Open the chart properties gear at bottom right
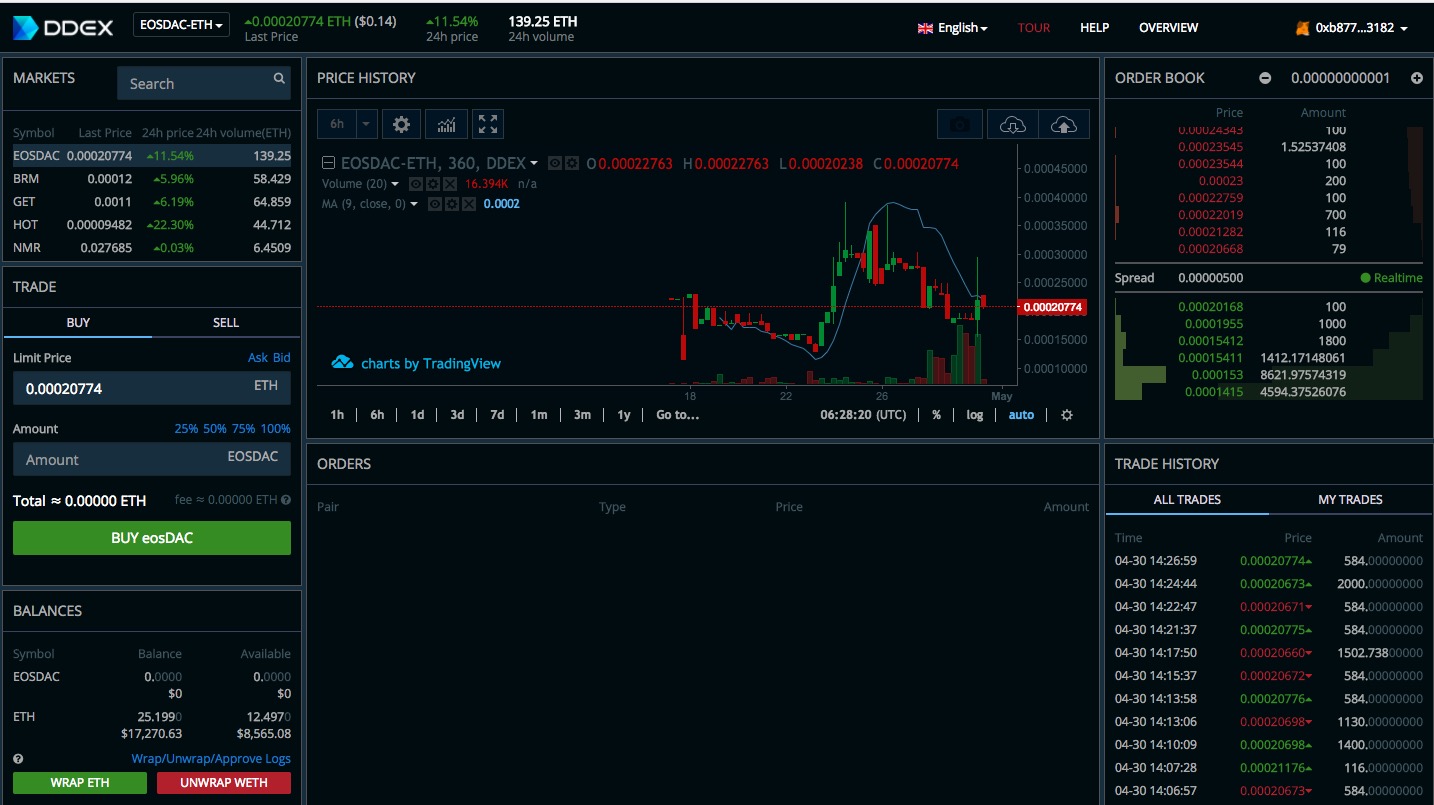 [x=1067, y=415]
